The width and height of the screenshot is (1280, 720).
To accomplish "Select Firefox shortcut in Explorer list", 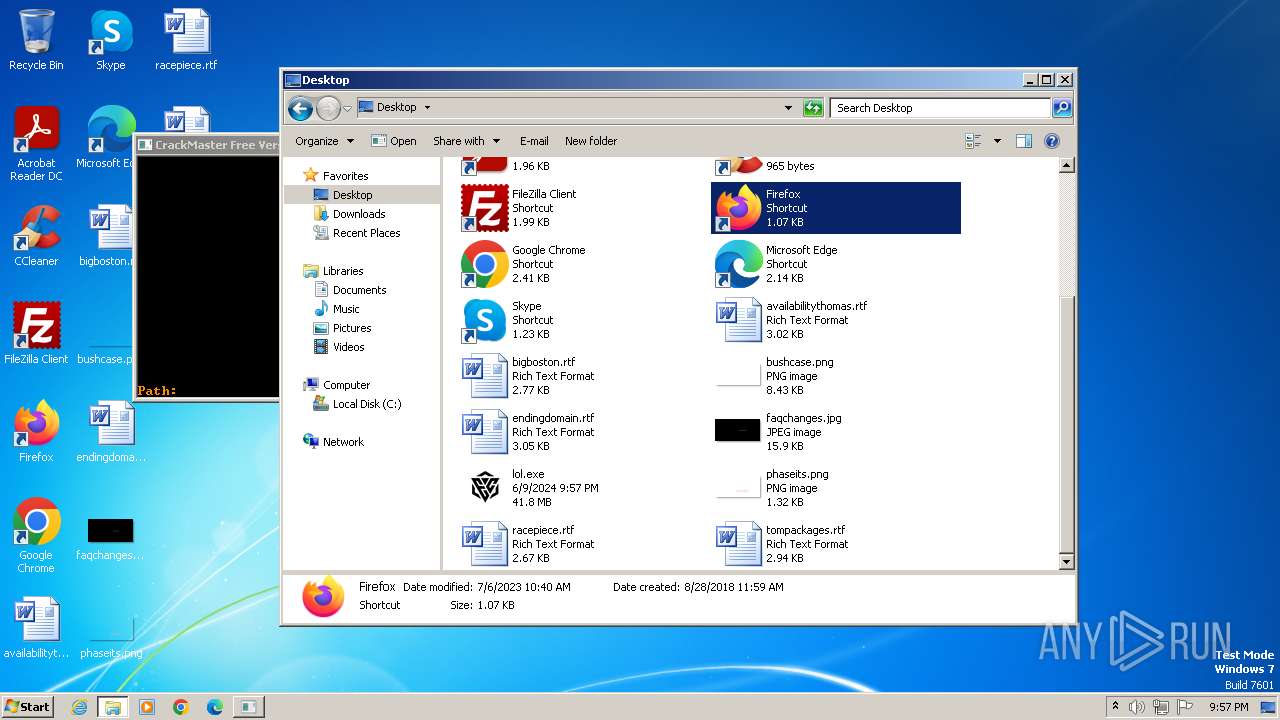I will [x=836, y=208].
